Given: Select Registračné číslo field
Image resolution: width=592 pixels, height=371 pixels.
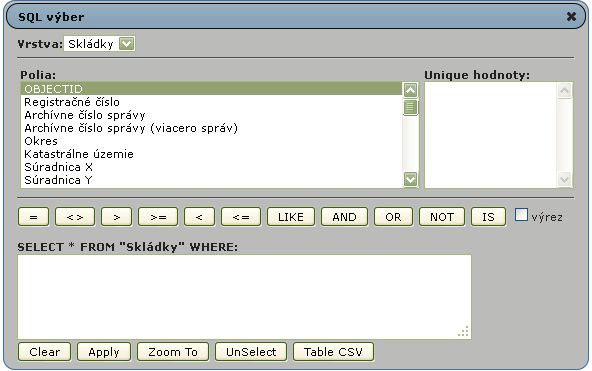Looking at the screenshot, I should point(211,102).
